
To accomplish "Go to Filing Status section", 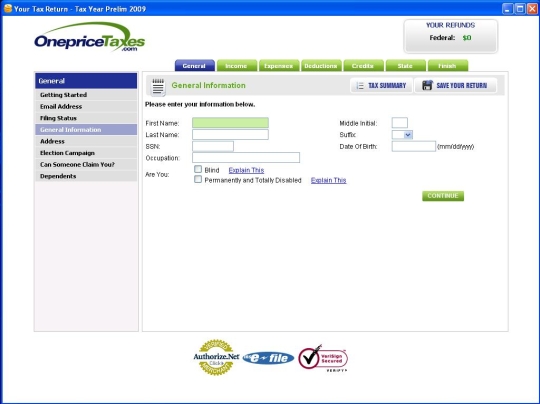I will pyautogui.click(x=86, y=118).
